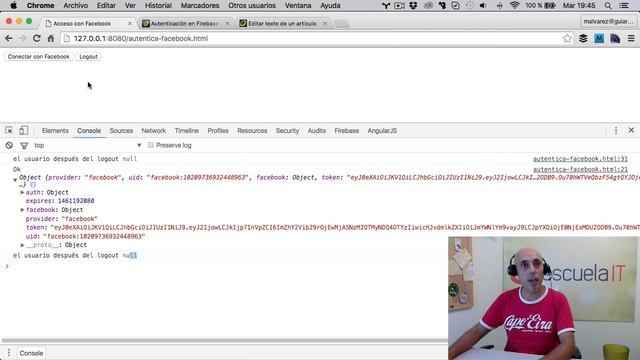The width and height of the screenshot is (640, 360).
Task: Click the Logout button
Action: point(89,57)
